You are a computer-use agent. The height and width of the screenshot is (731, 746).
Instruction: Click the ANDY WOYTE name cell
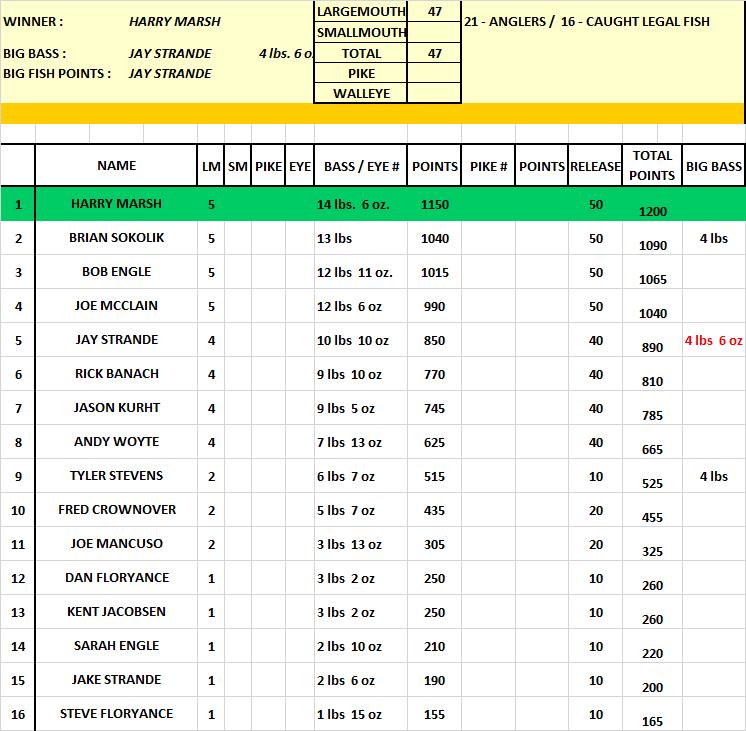(117, 442)
